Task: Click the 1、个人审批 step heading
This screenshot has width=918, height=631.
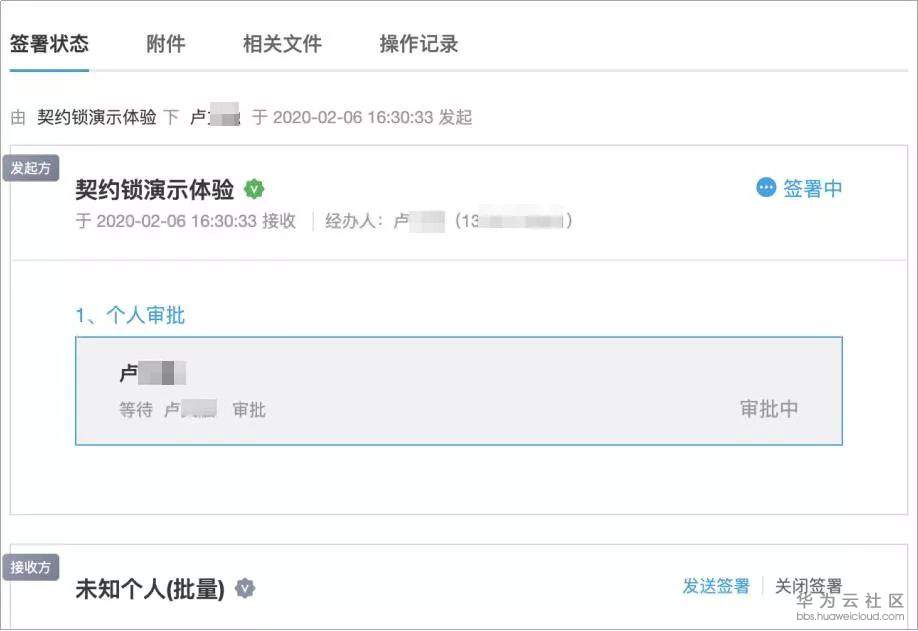Action: coord(130,316)
